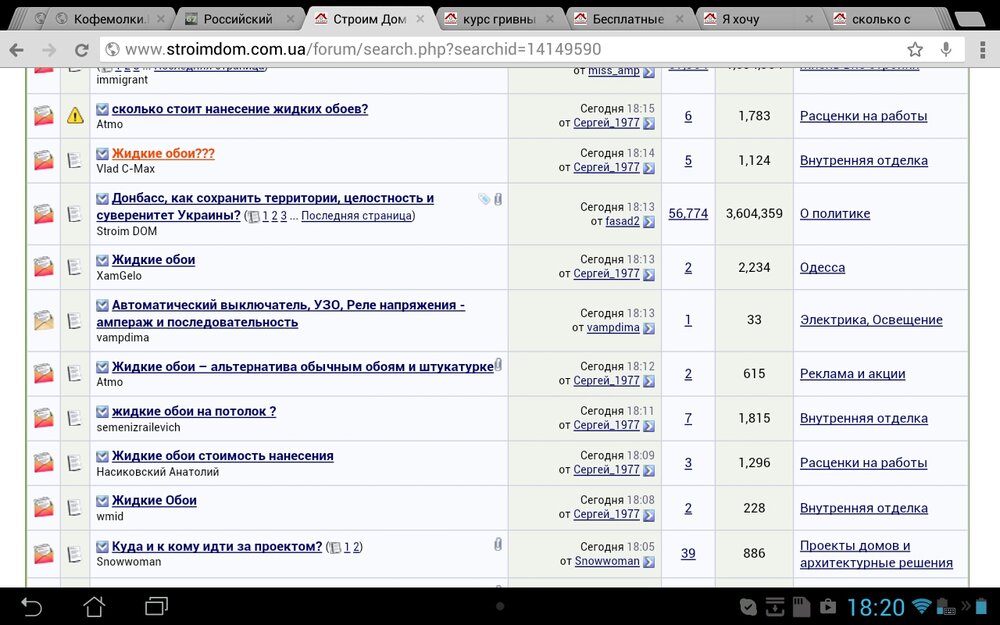
Task: Open the browser menu (three dots icon)
Action: tap(982, 48)
